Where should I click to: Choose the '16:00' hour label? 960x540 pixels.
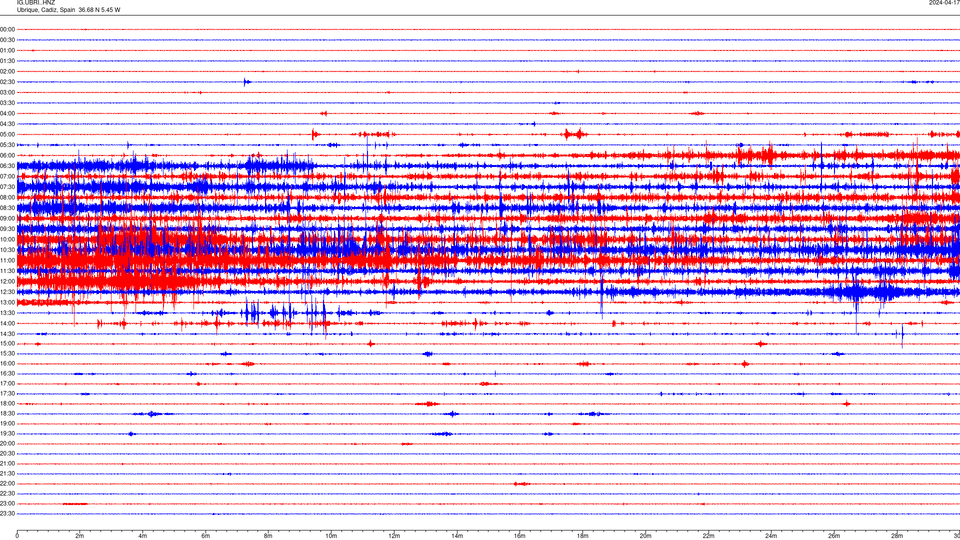7,364
